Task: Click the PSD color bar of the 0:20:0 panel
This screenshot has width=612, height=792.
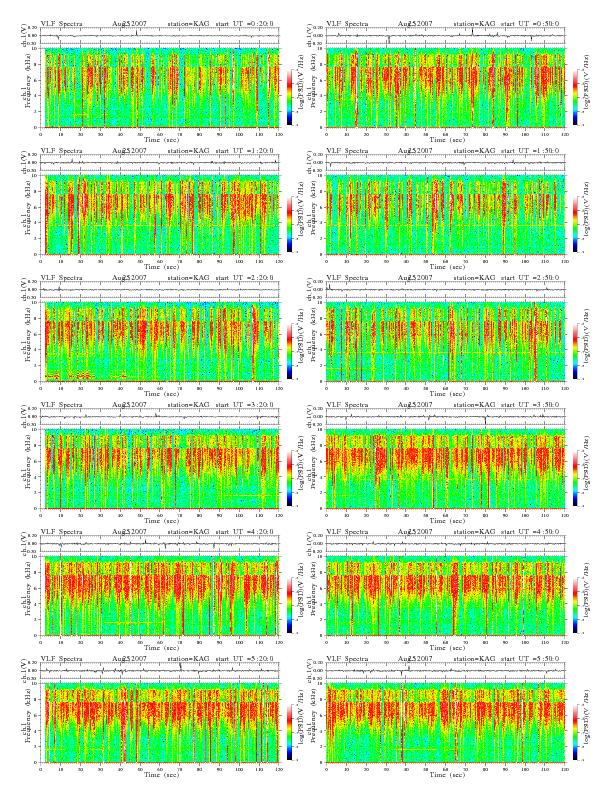Action: click(x=289, y=97)
